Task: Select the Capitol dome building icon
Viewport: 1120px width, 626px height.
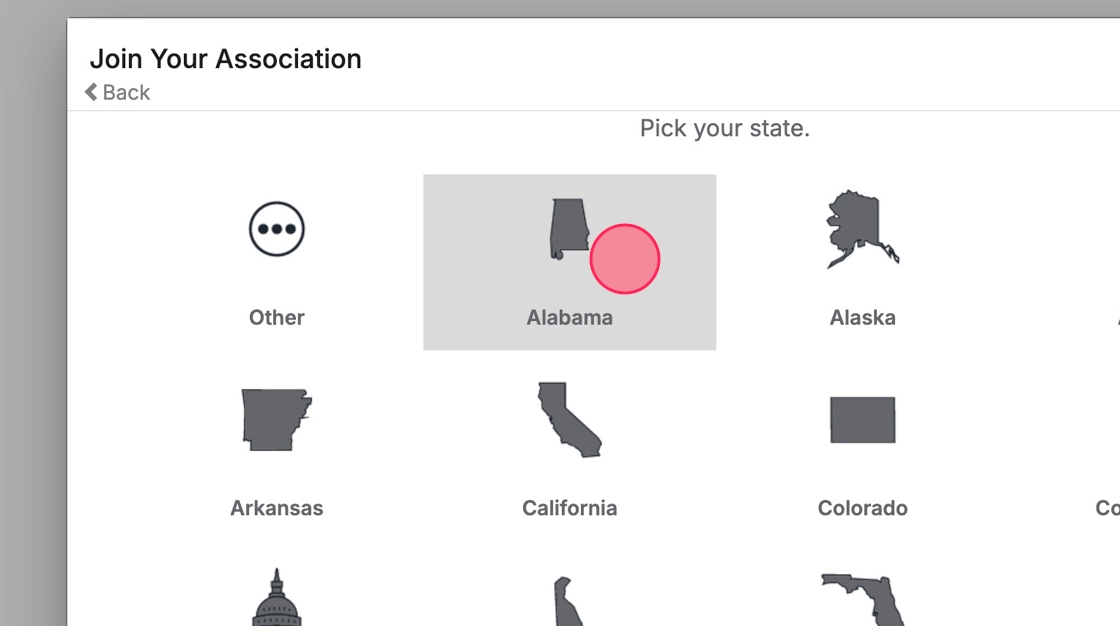Action: (x=277, y=598)
